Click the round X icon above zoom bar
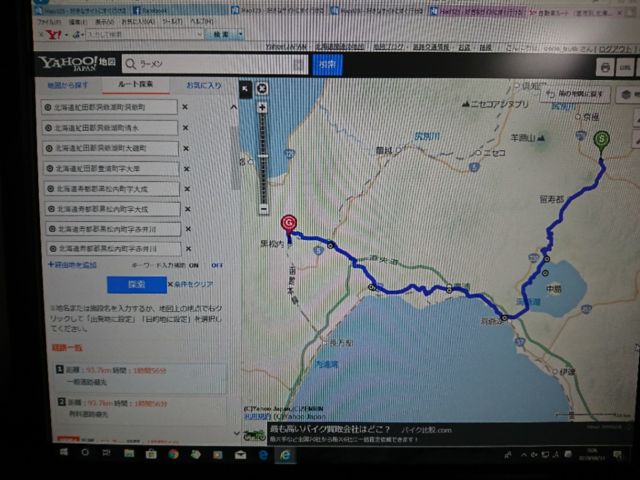This screenshot has width=640, height=480. click(262, 88)
